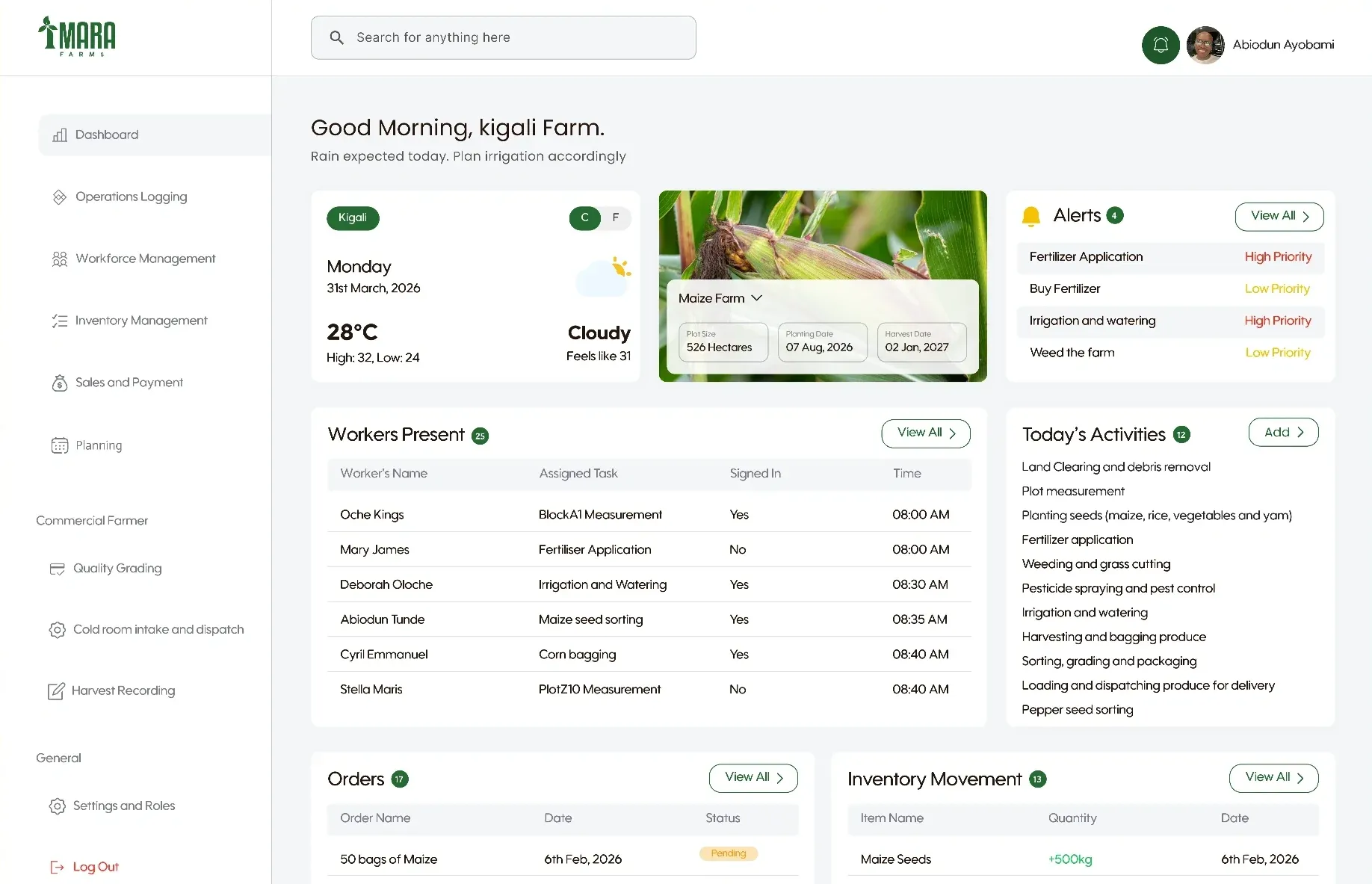
Task: Click the Cold room intake gear icon
Action: click(x=58, y=630)
